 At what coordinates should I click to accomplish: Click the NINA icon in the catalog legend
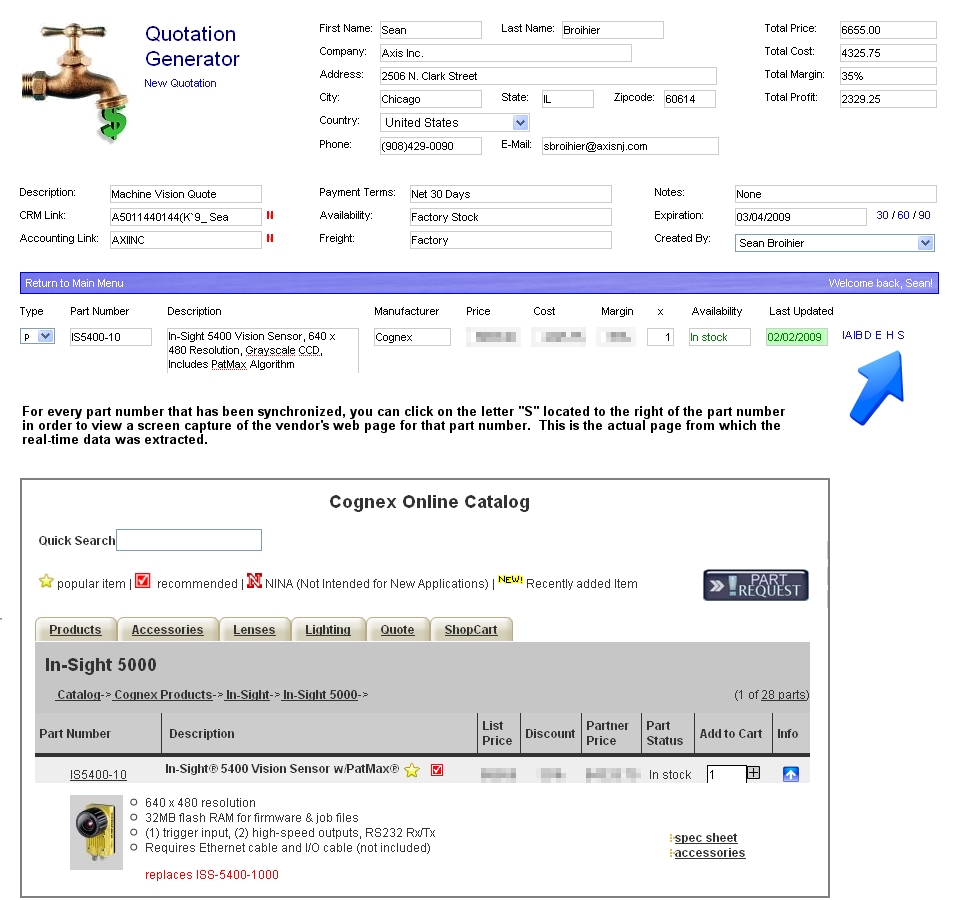[254, 580]
